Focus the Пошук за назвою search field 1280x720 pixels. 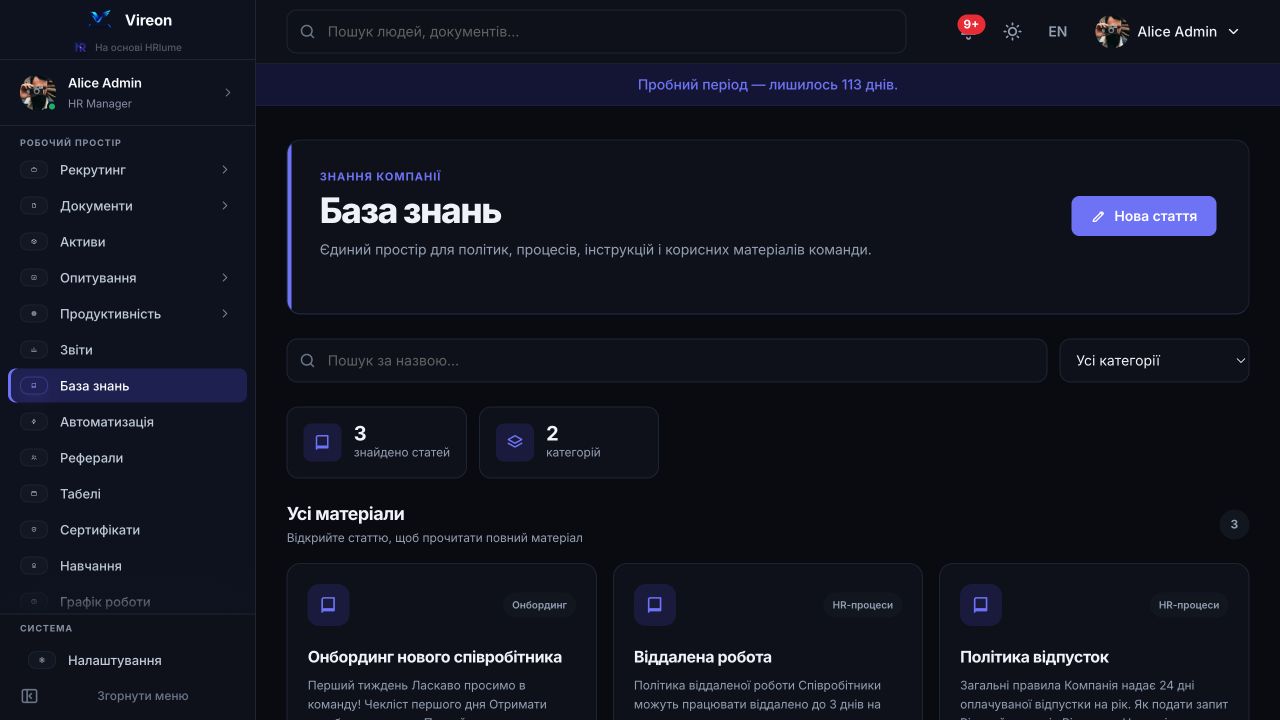click(667, 361)
